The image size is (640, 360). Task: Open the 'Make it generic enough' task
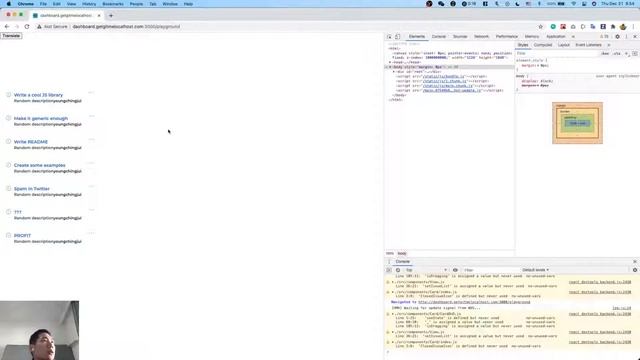click(41, 118)
